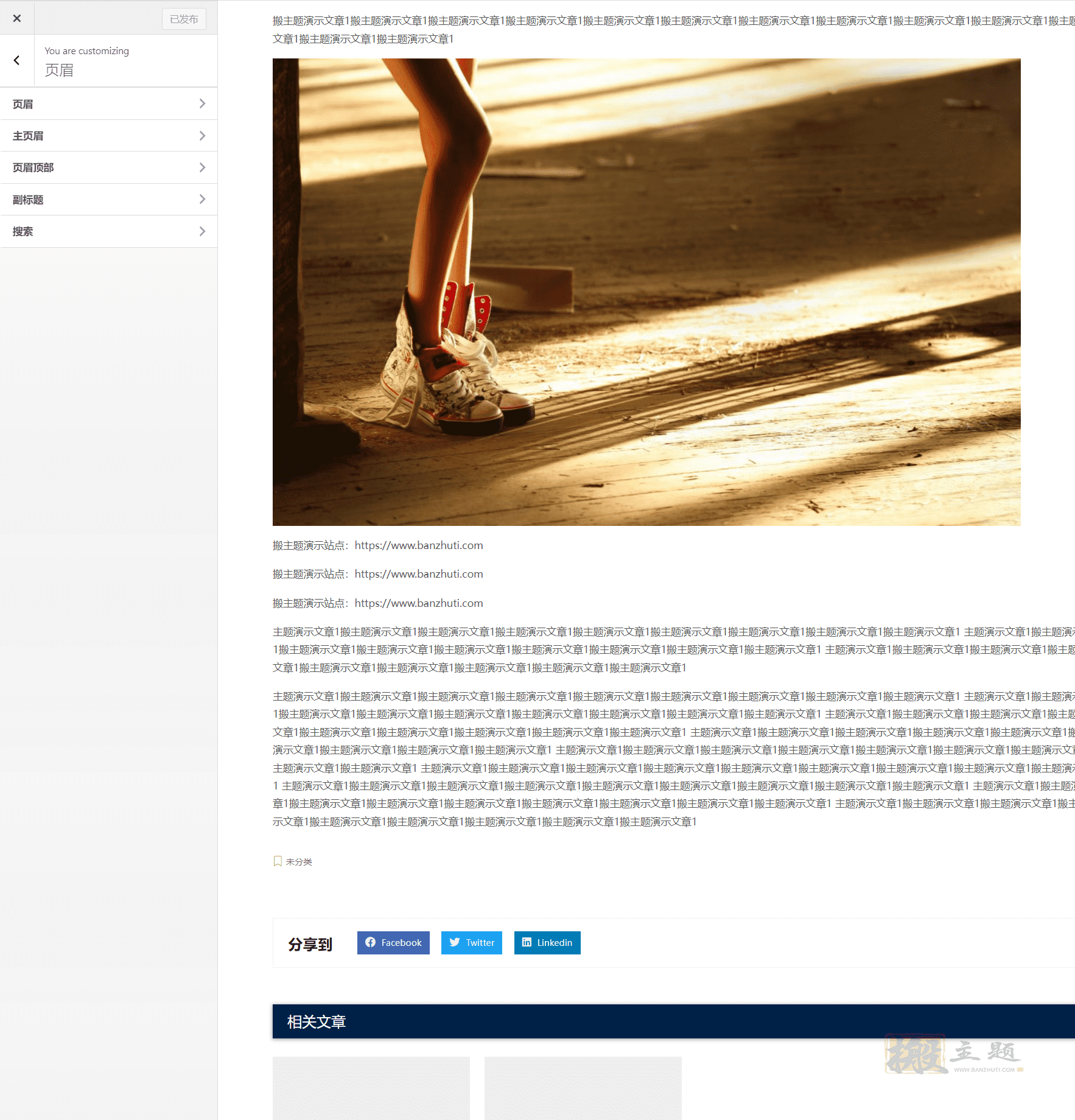Expand chevron on the 搜索 row
The width and height of the screenshot is (1075, 1120).
(203, 231)
